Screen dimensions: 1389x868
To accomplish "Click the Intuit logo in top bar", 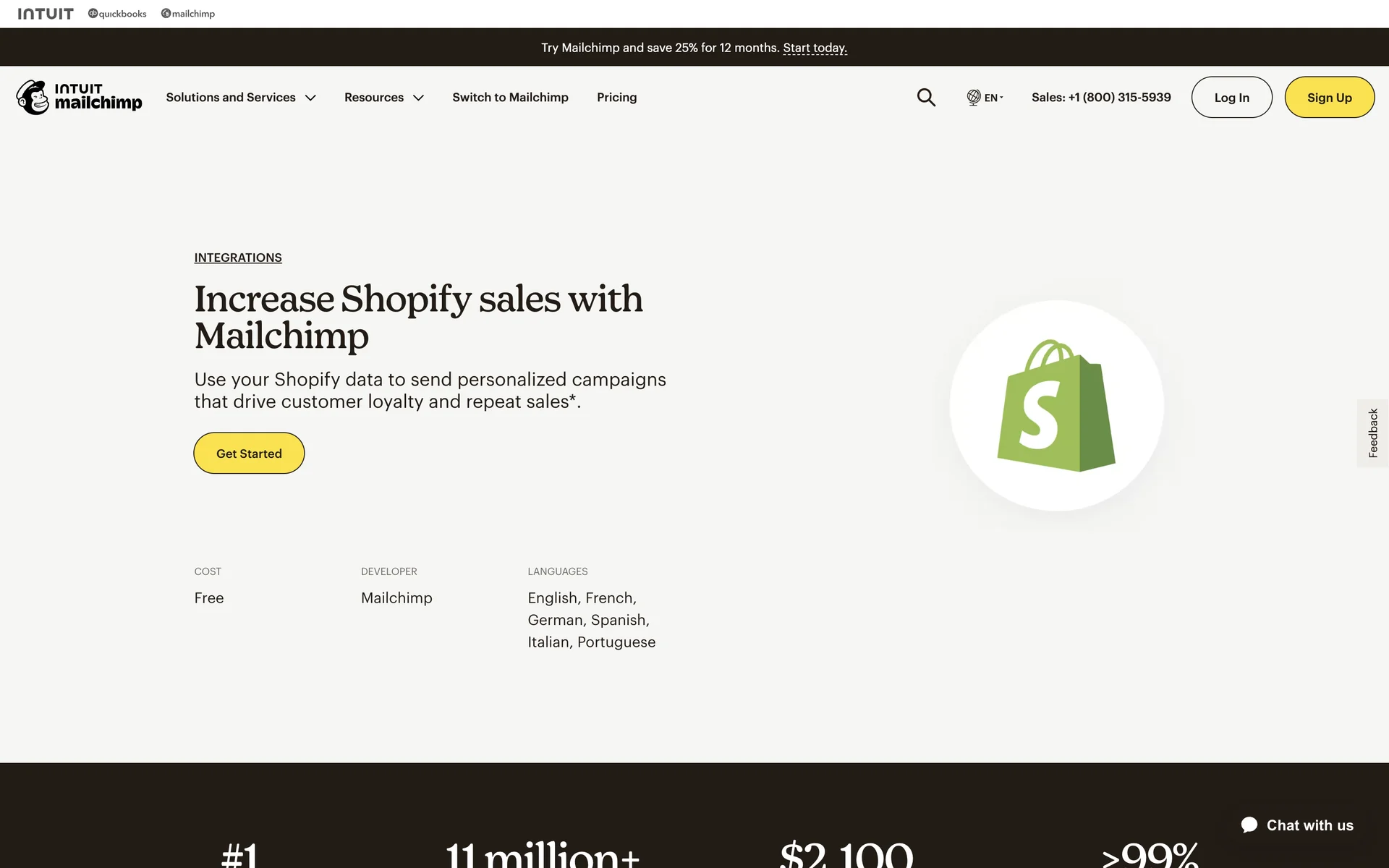I will click(46, 14).
